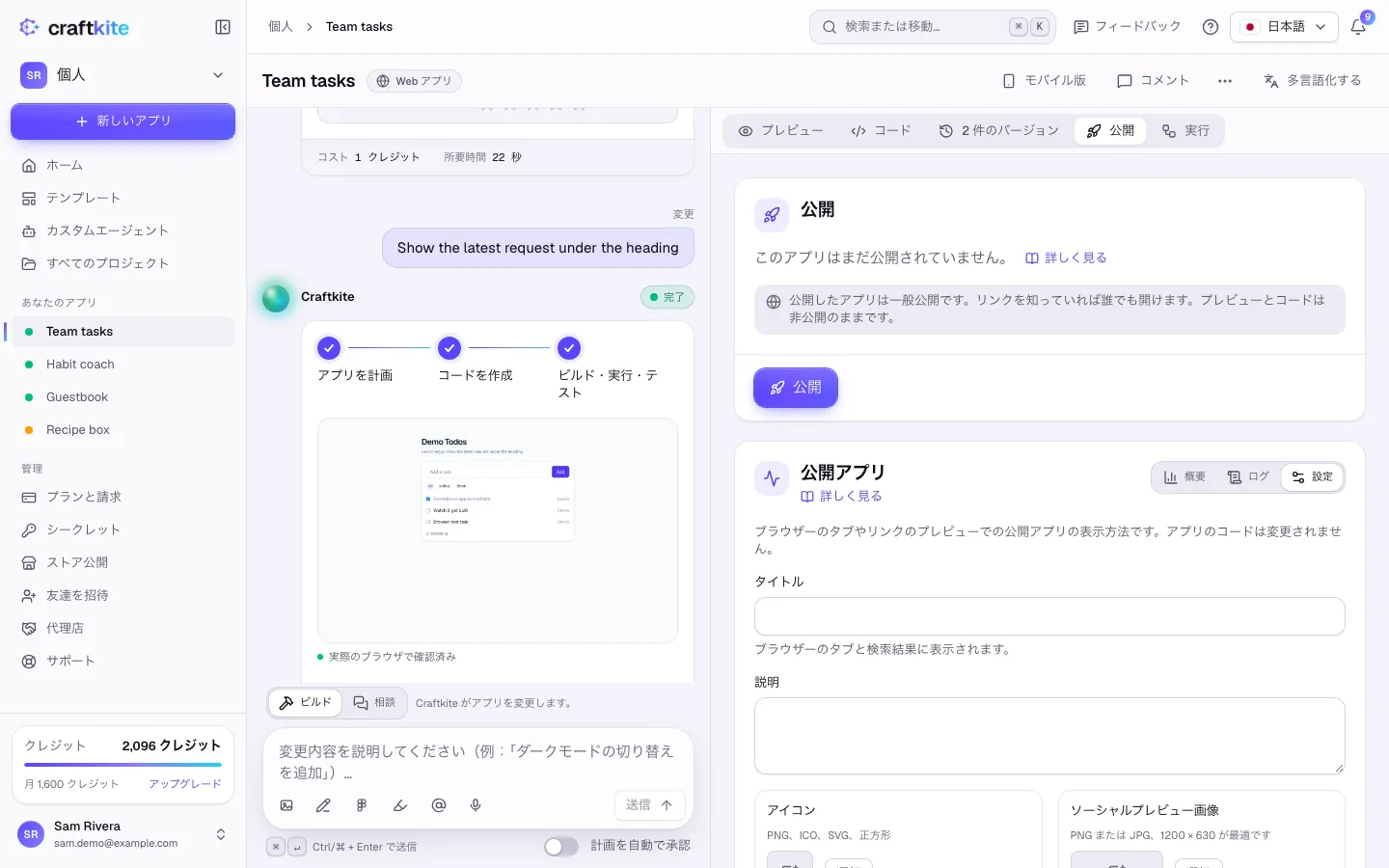
Task: Switch to the プレビュー tab
Action: [781, 131]
